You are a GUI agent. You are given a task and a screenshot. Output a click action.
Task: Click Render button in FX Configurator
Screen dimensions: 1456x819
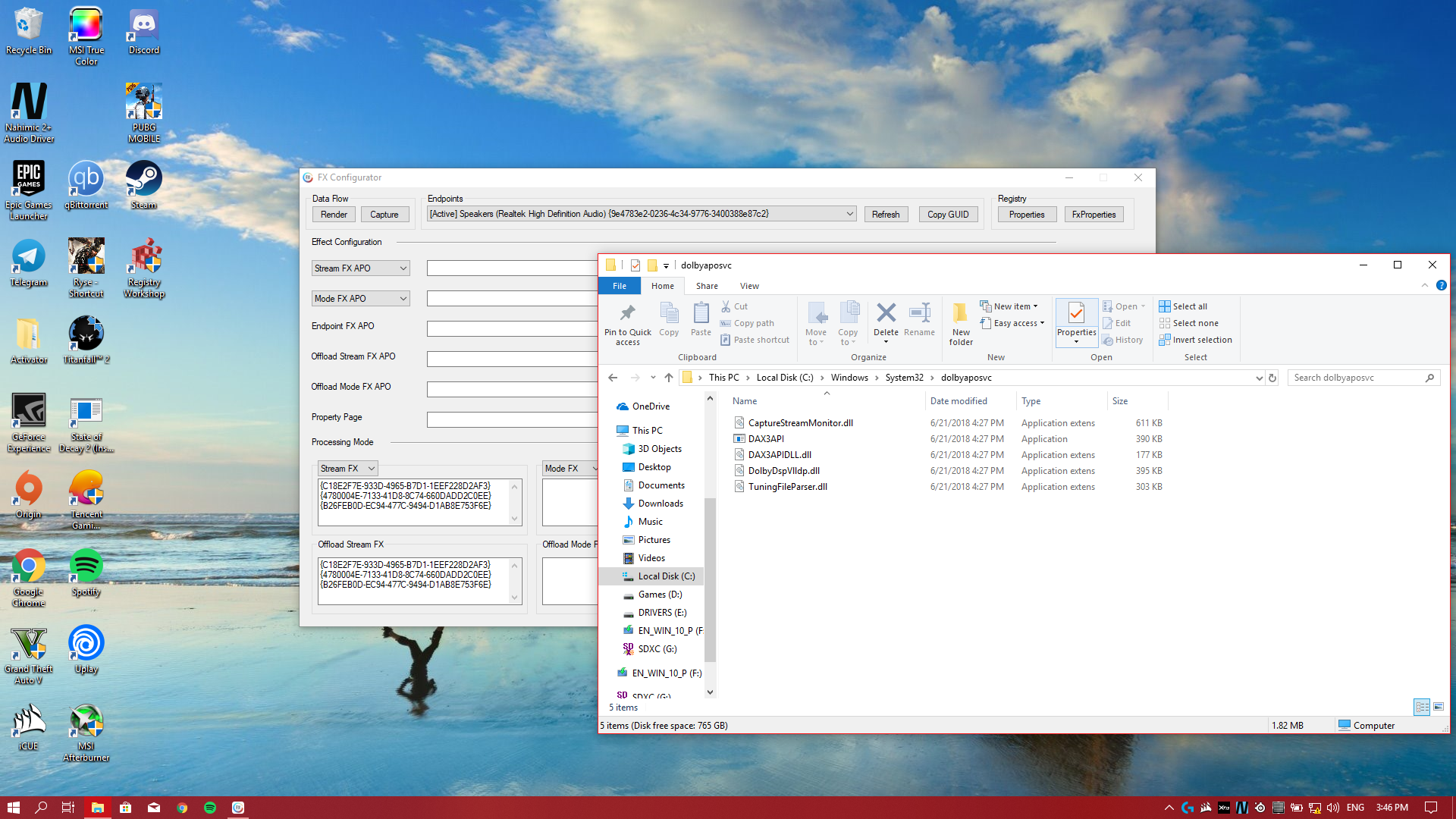(334, 215)
